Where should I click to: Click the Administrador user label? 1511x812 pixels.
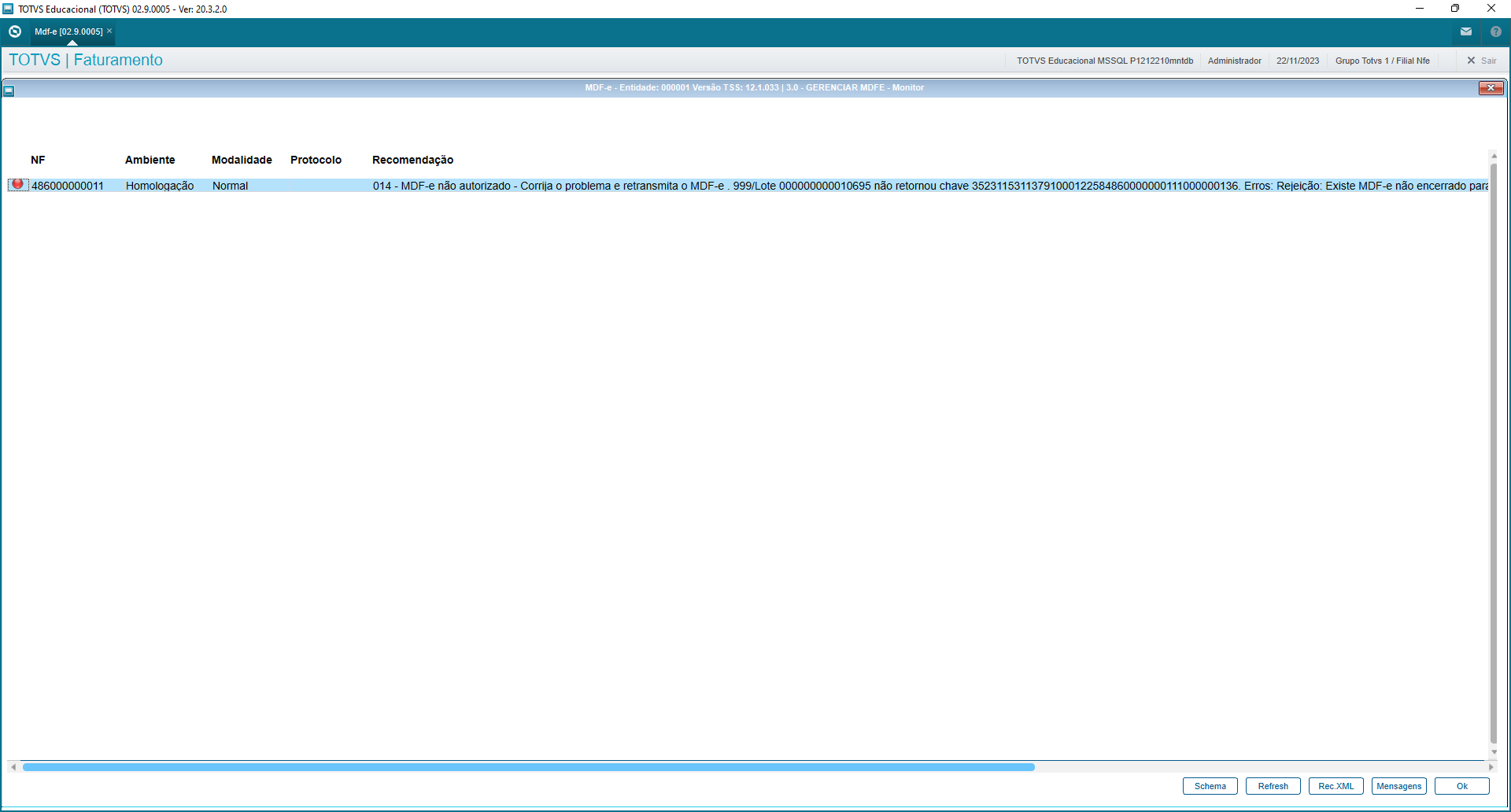pos(1234,61)
